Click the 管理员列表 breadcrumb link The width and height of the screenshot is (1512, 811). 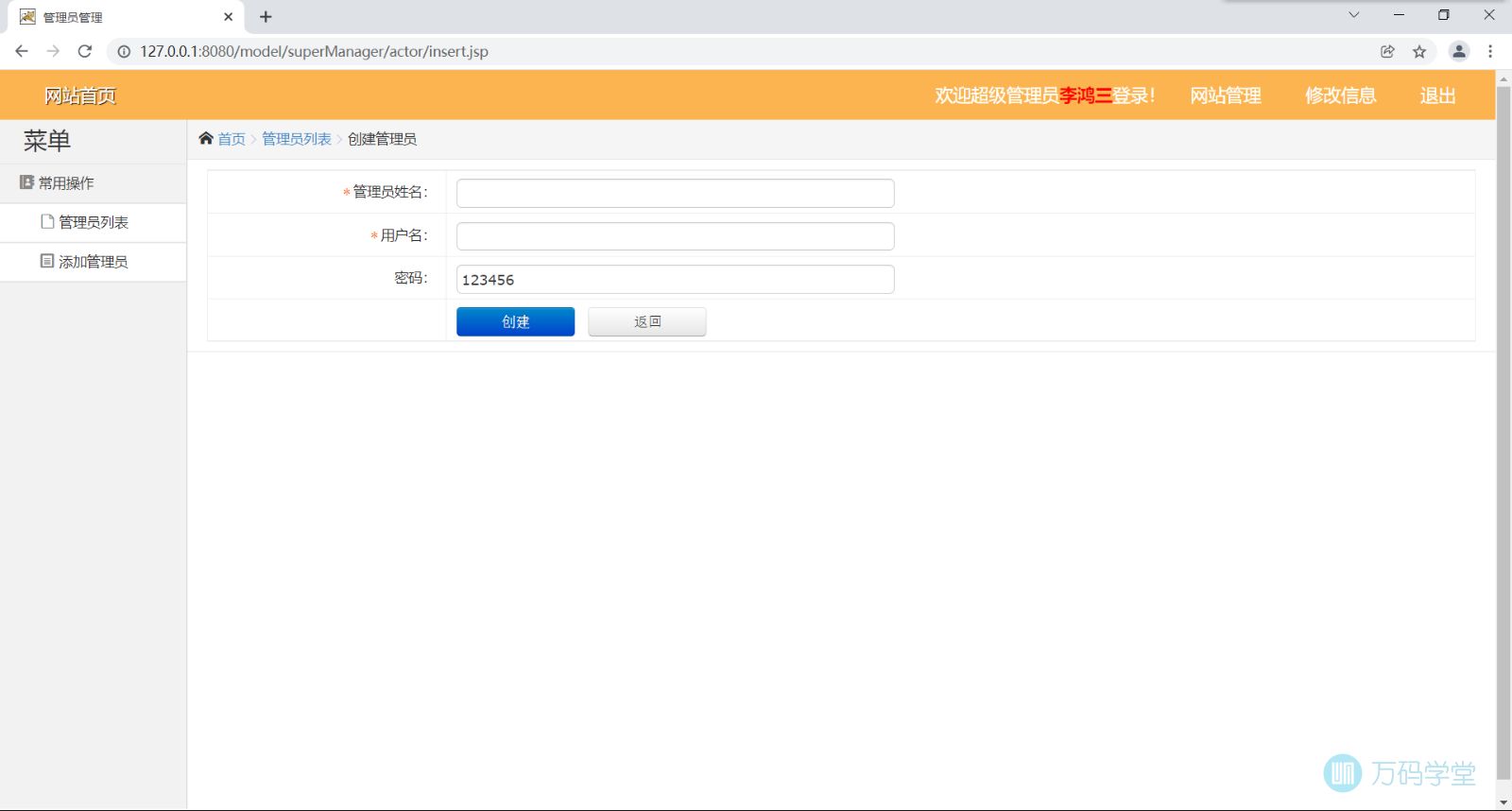[x=297, y=139]
